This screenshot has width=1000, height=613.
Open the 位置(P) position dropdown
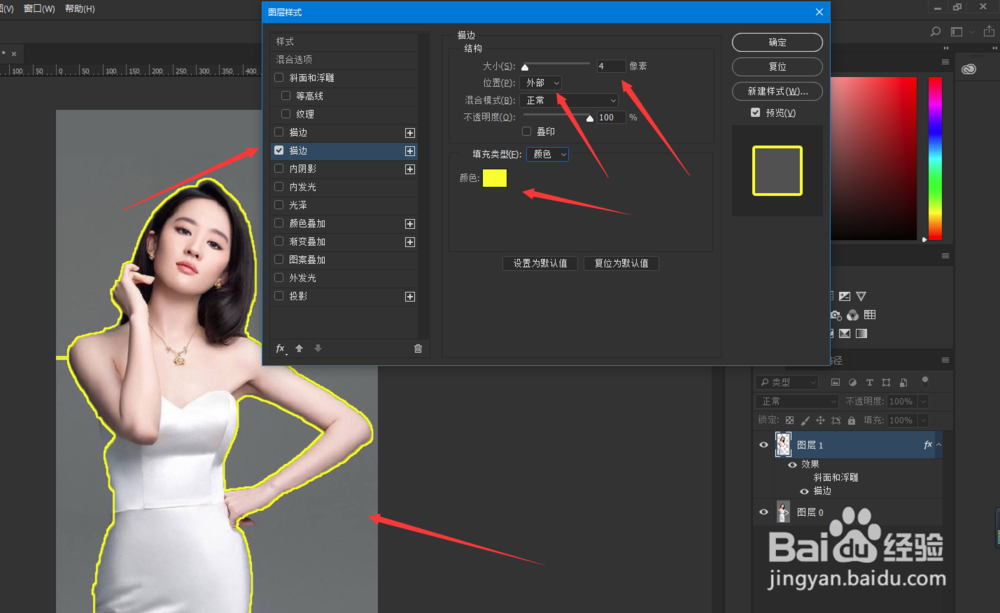pyautogui.click(x=541, y=83)
